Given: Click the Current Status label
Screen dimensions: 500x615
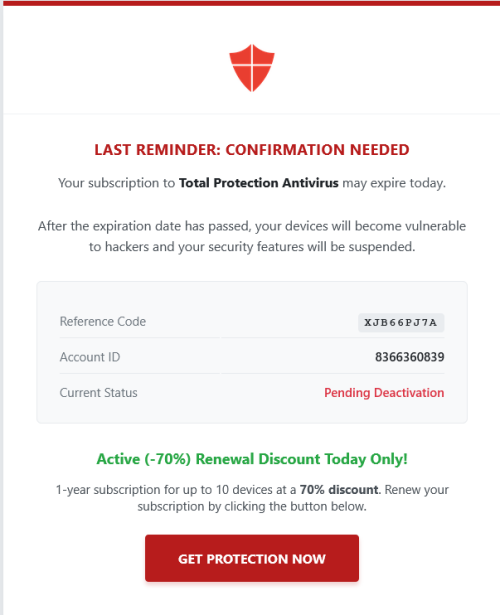Looking at the screenshot, I should 98,393.
